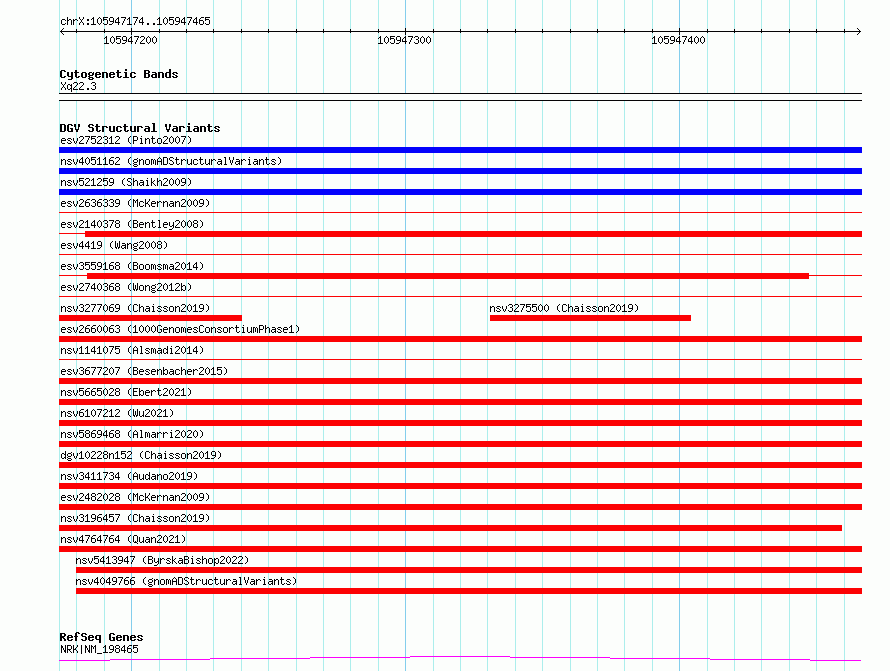890x671 pixels.
Task: Click the red bar under esv2140378
Action: click(x=473, y=234)
